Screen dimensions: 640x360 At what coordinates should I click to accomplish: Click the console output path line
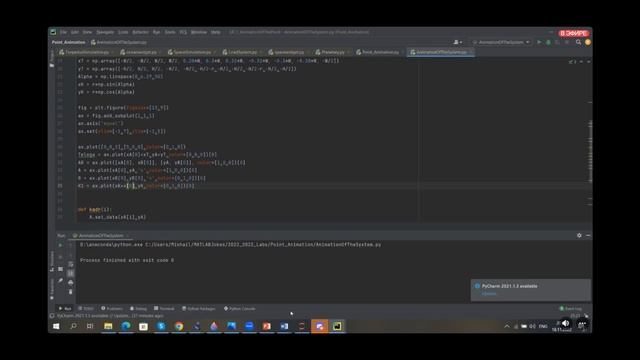point(230,244)
